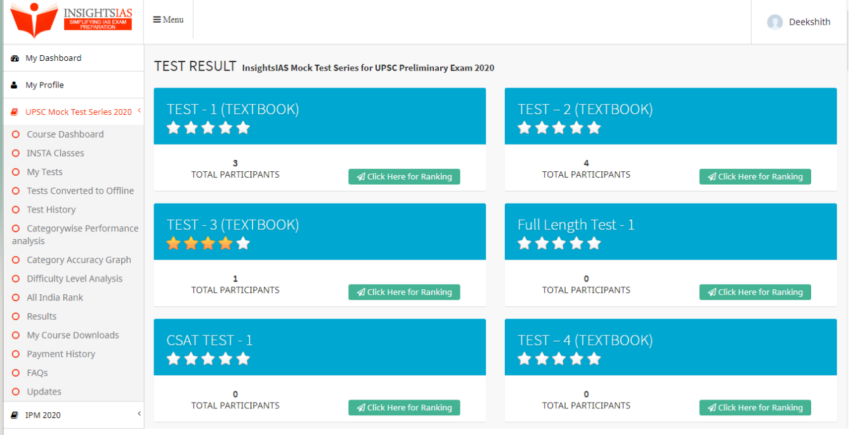This screenshot has width=860, height=435.
Task: Click the first star on TEST - 1 (TEXTBOOK)
Action: click(174, 128)
